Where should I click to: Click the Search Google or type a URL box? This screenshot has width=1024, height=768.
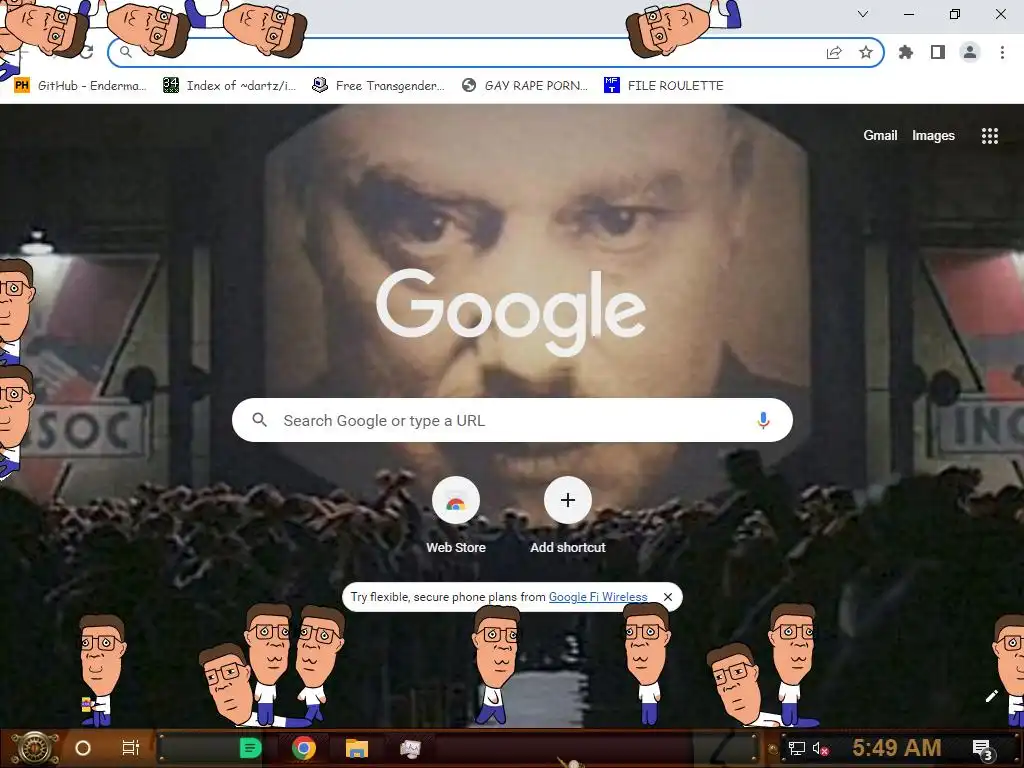pyautogui.click(x=513, y=420)
